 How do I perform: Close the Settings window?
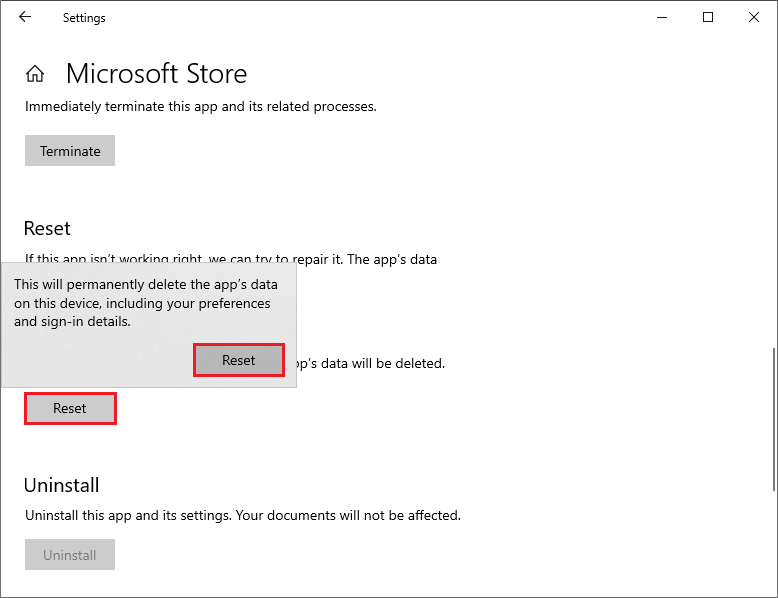coord(754,17)
